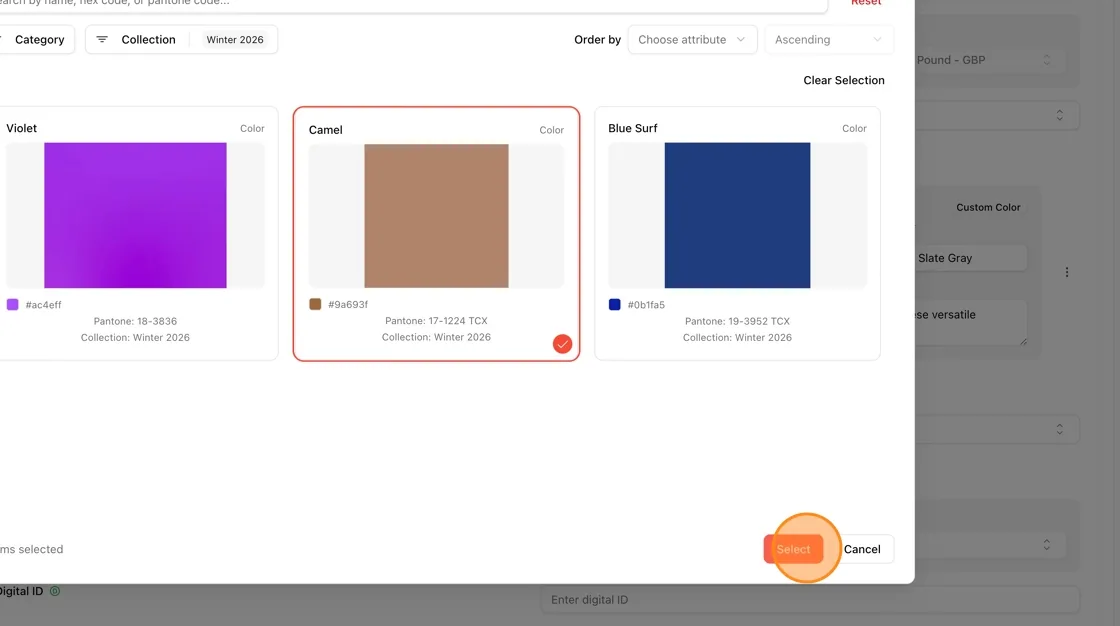The height and width of the screenshot is (626, 1120).
Task: Click the Order by label
Action: point(597,39)
